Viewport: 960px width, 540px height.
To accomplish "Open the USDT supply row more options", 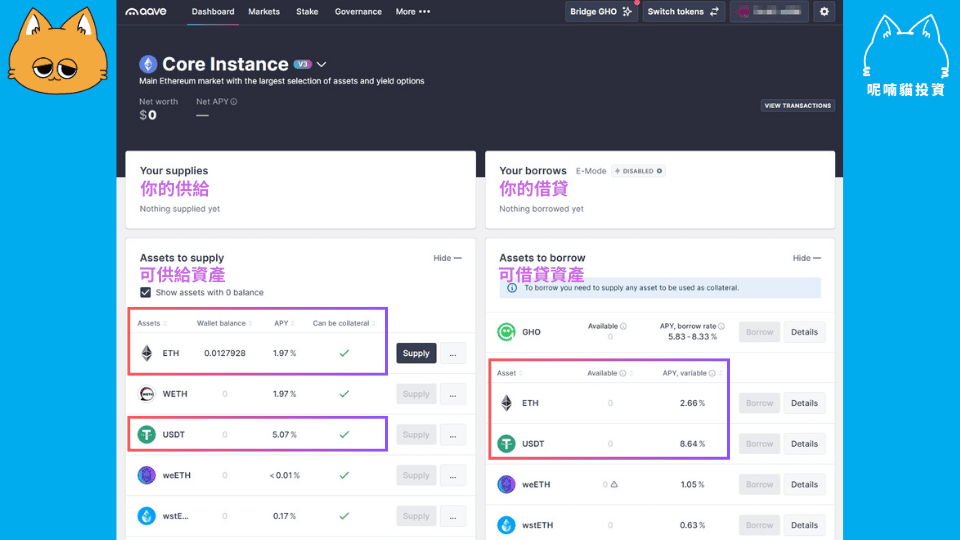I will 452,435.
